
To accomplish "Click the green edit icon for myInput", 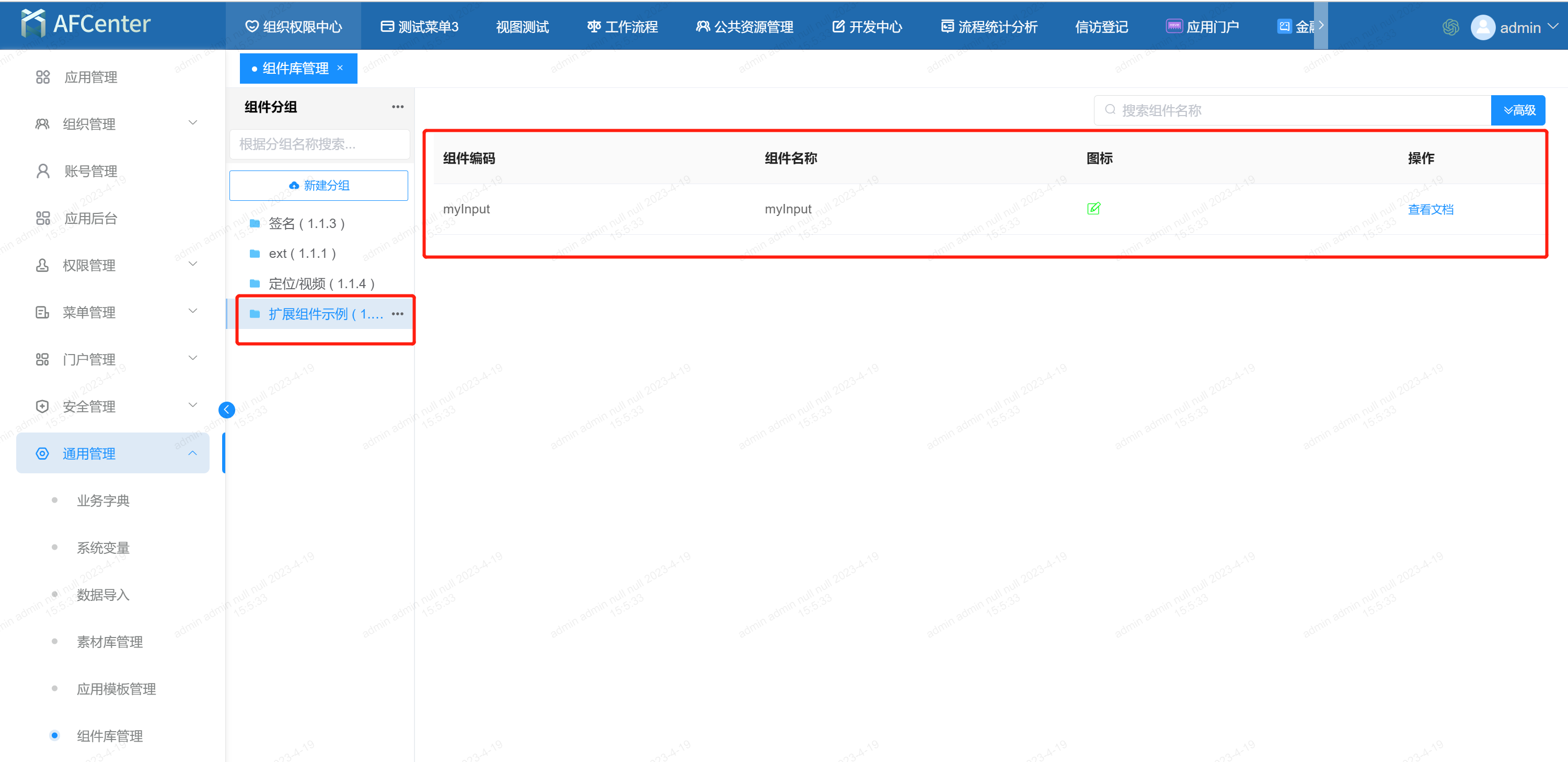I will click(x=1093, y=209).
